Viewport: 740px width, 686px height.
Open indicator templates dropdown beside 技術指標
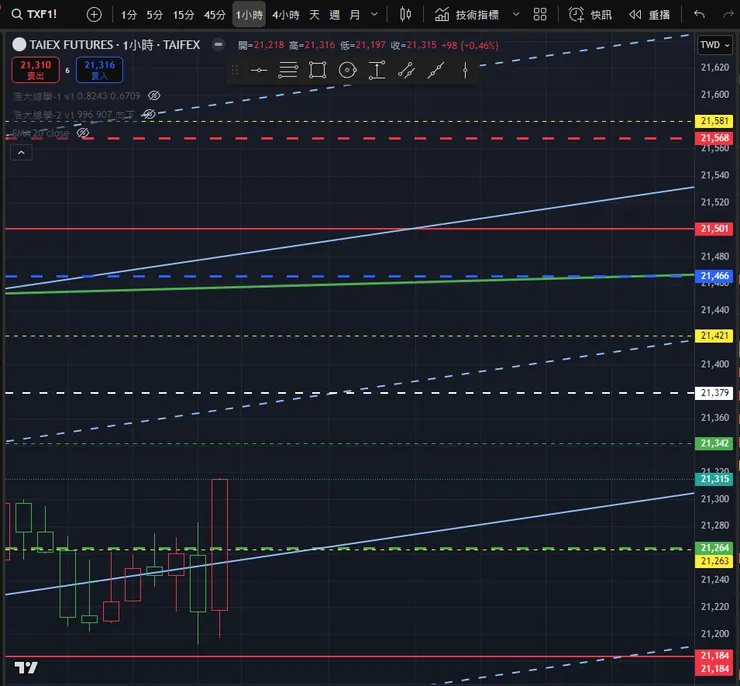(x=516, y=15)
